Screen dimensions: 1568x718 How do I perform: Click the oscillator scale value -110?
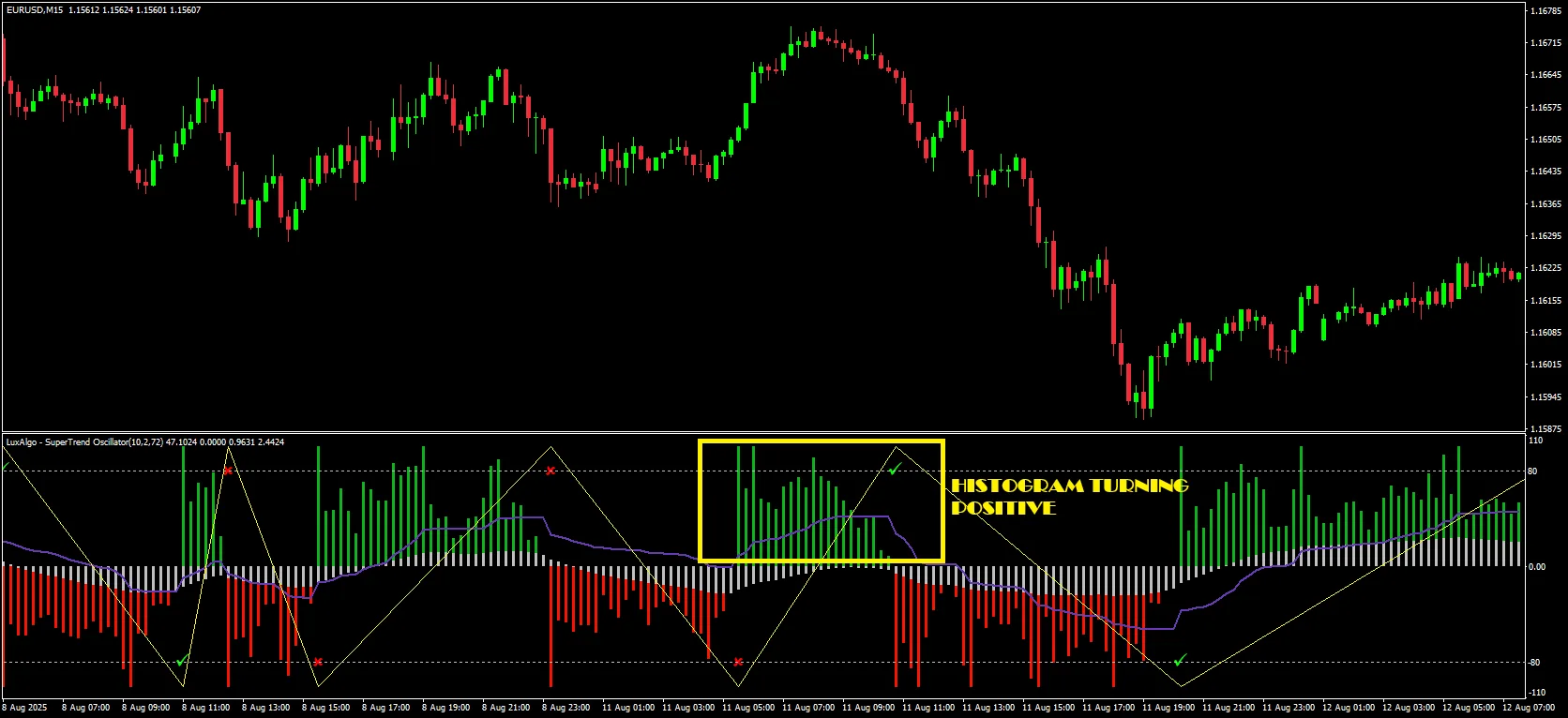(1537, 693)
